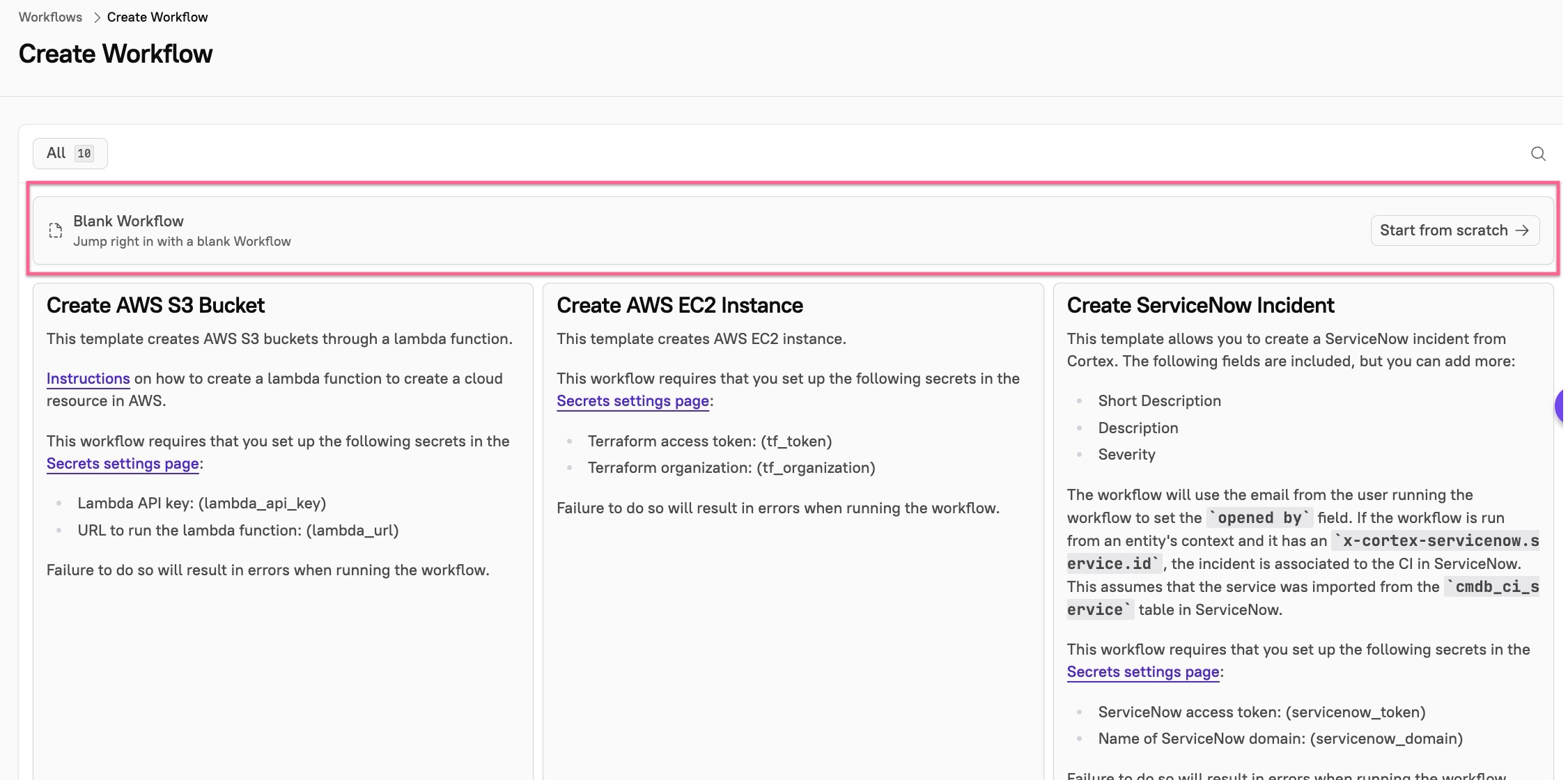
Task: Open Secrets settings page link in EC2 card
Action: pyautogui.click(x=632, y=400)
